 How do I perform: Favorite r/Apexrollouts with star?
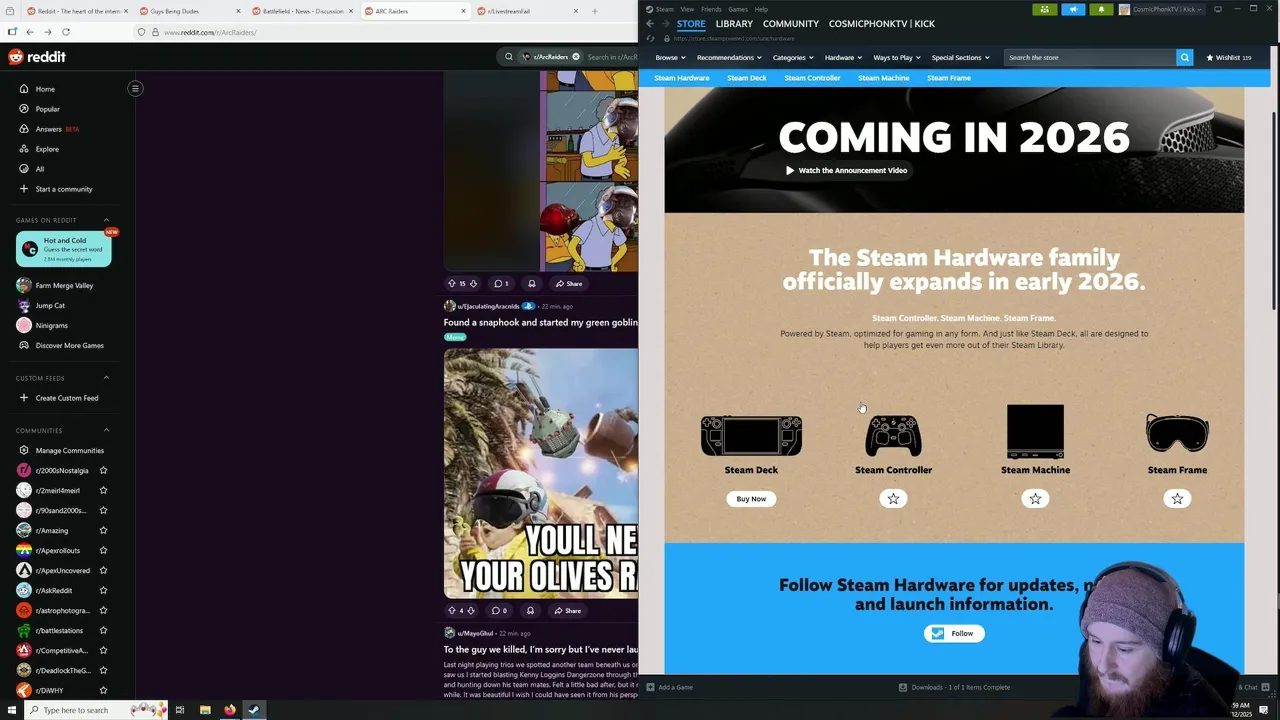click(103, 550)
